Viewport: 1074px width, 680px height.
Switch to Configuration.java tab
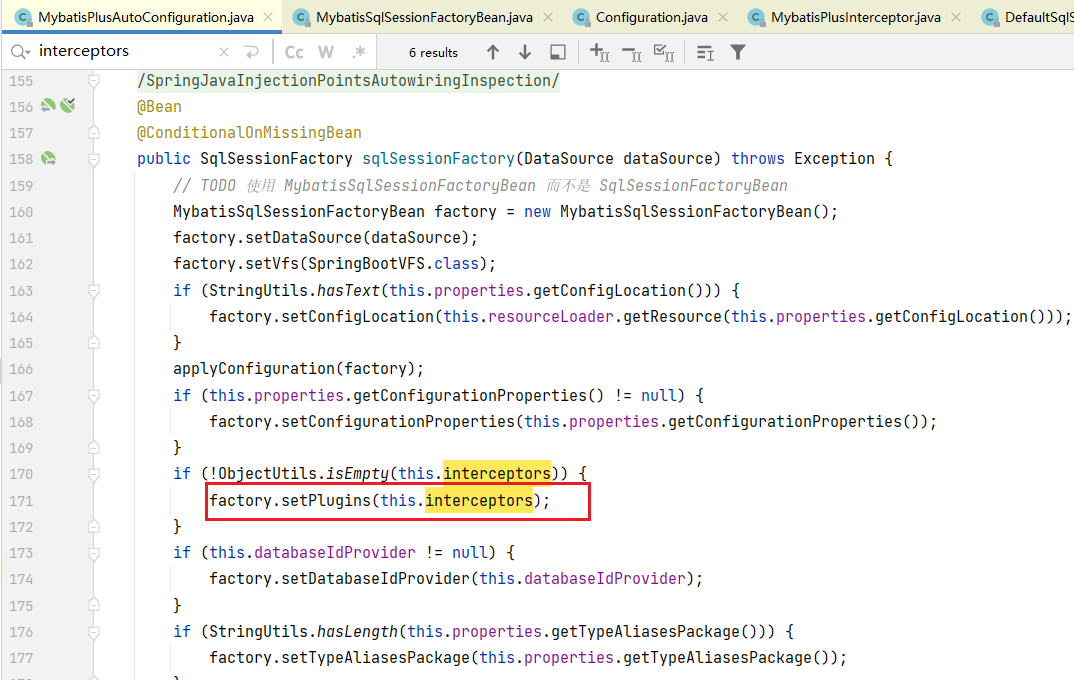(651, 17)
